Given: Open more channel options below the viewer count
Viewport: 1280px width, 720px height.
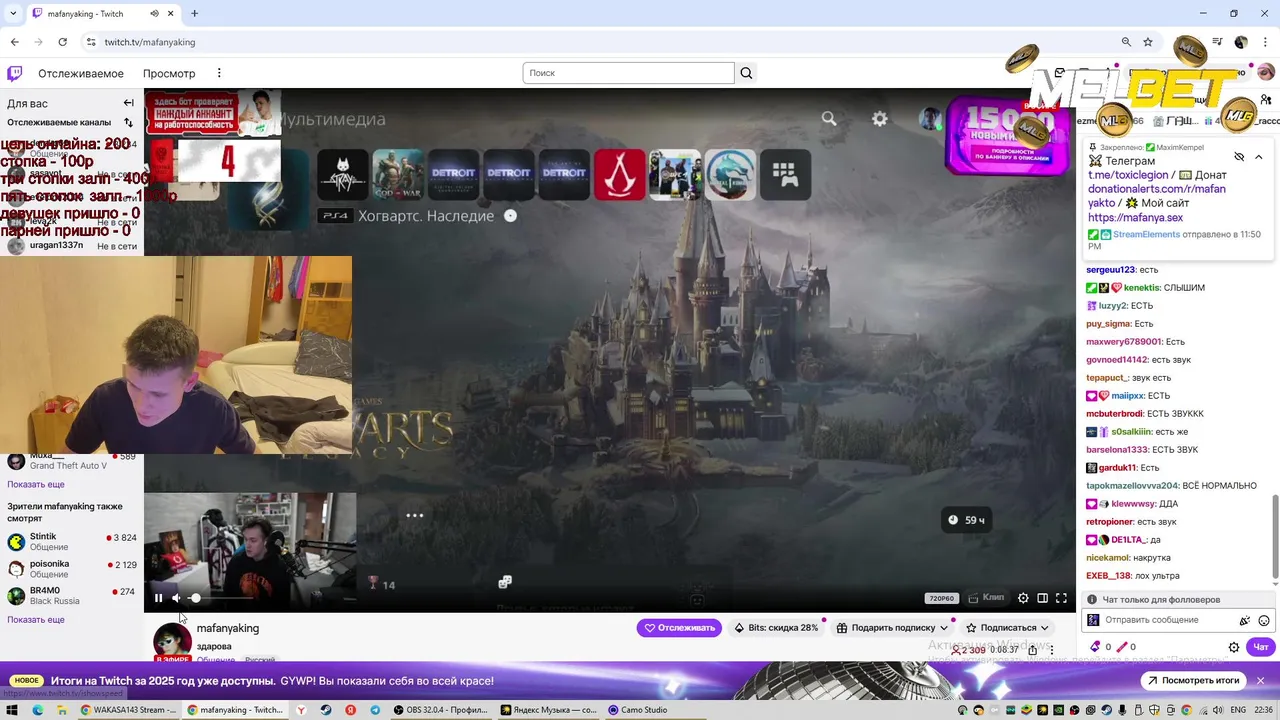Looking at the screenshot, I should coord(1051,650).
